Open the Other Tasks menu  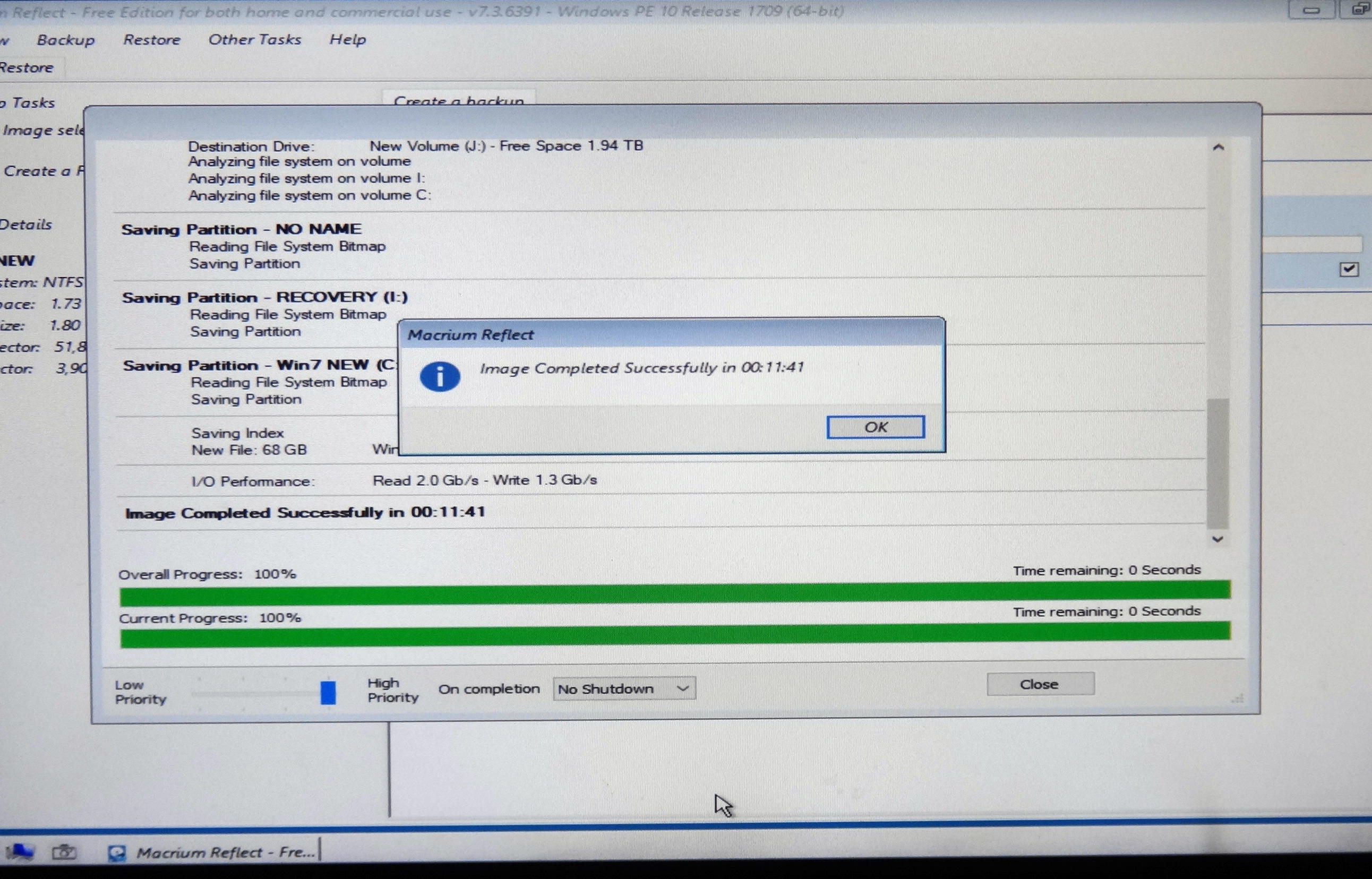tap(255, 39)
